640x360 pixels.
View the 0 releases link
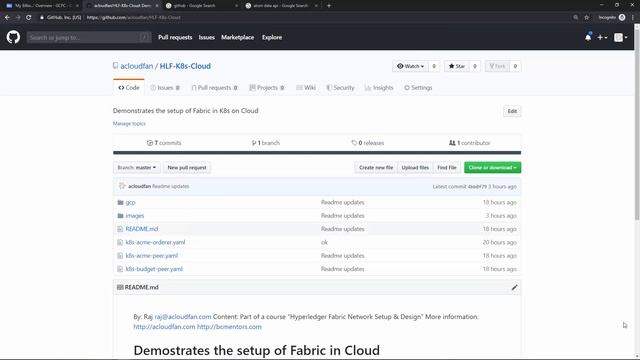pyautogui.click(x=367, y=143)
